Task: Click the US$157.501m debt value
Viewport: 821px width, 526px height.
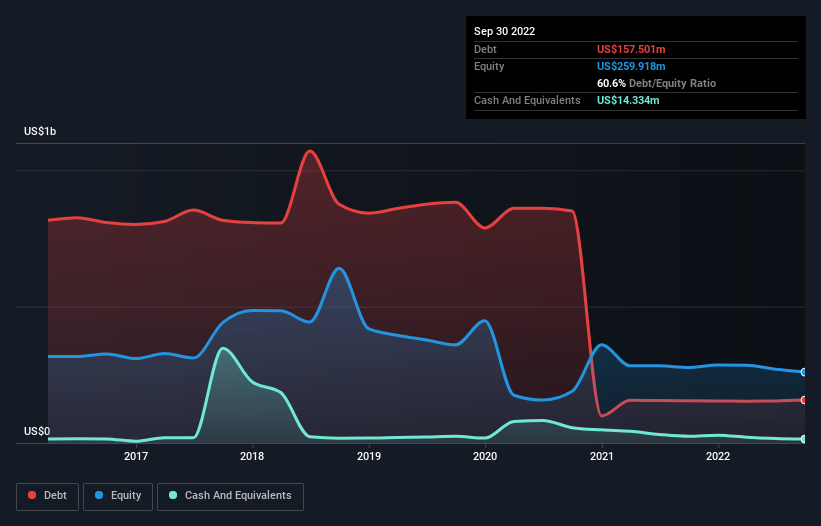Action: pos(631,49)
